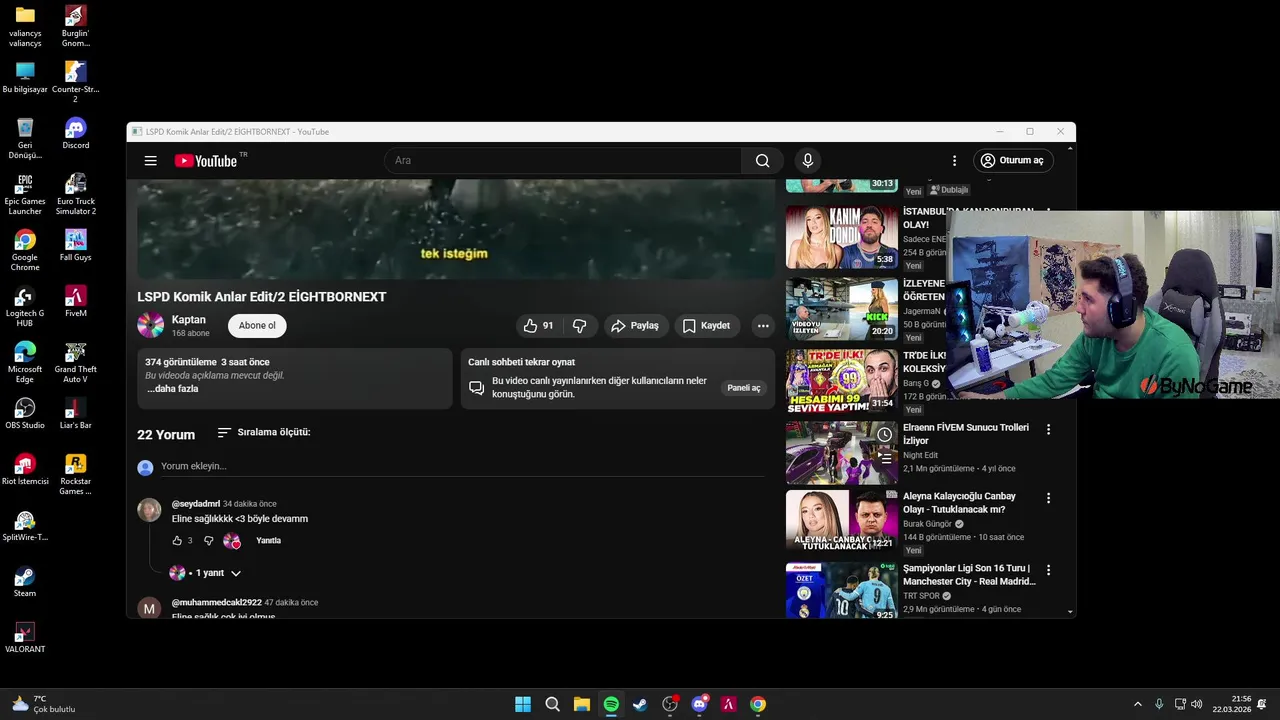Dislike the @seydadmrl comment
This screenshot has height=720, width=1280.
(x=208, y=541)
